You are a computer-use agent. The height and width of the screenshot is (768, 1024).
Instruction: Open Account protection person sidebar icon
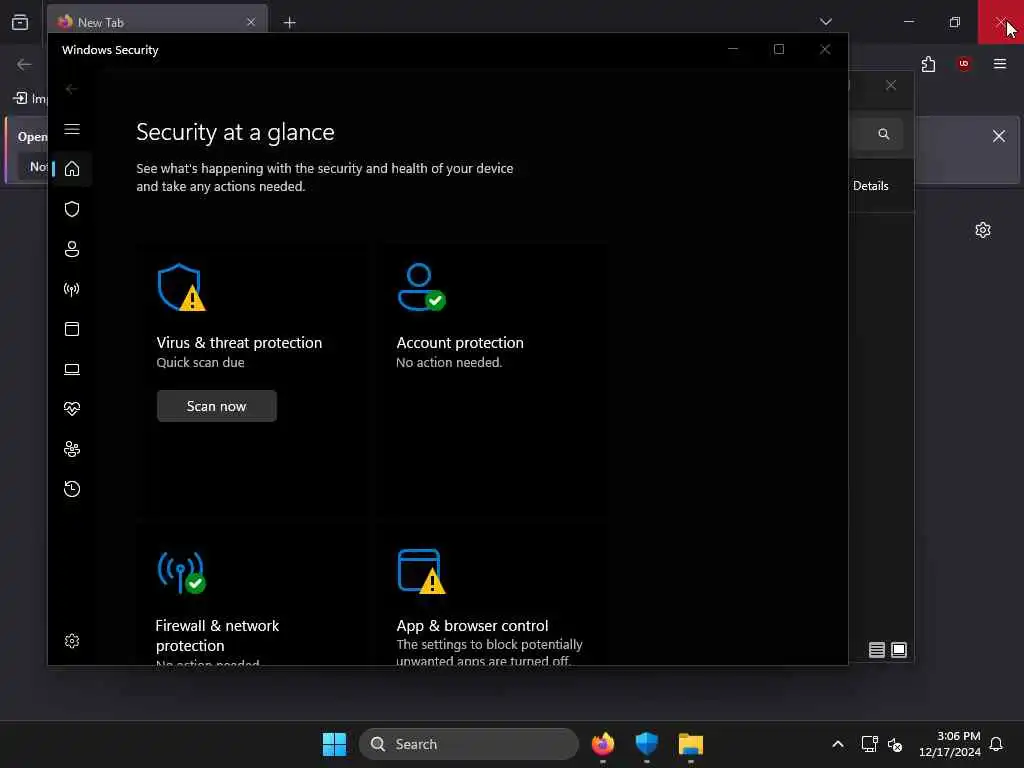(72, 249)
